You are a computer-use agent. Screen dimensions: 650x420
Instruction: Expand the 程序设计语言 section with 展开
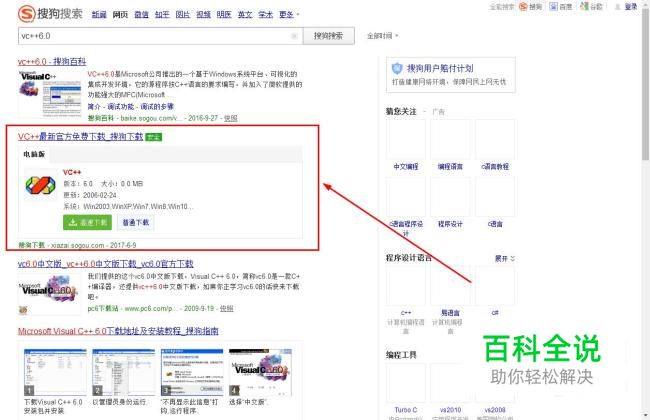coord(504,258)
